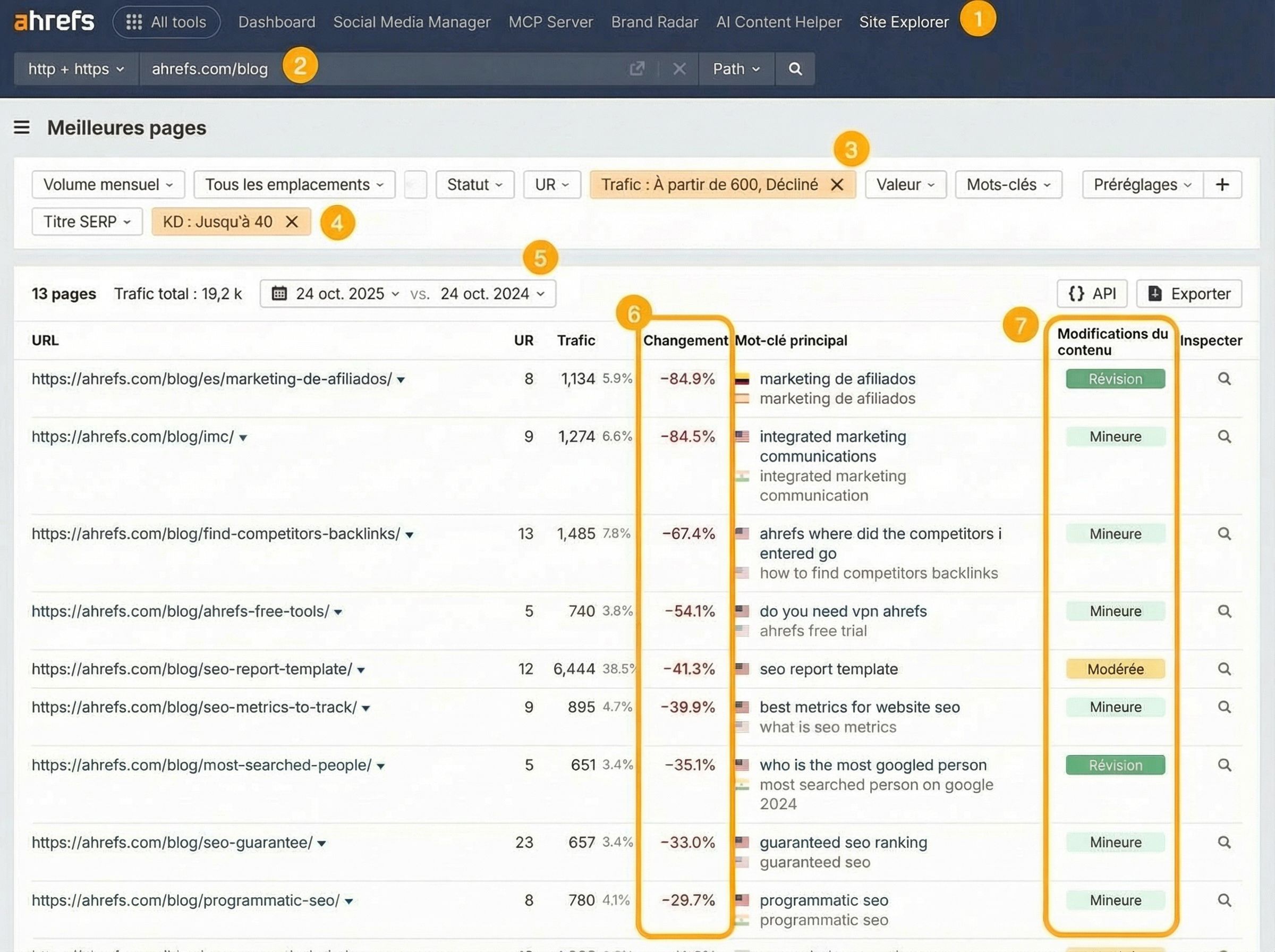Viewport: 1275px width, 952px height.
Task: Click the hamburger menu beside Meilleures pages
Action: coord(21,128)
